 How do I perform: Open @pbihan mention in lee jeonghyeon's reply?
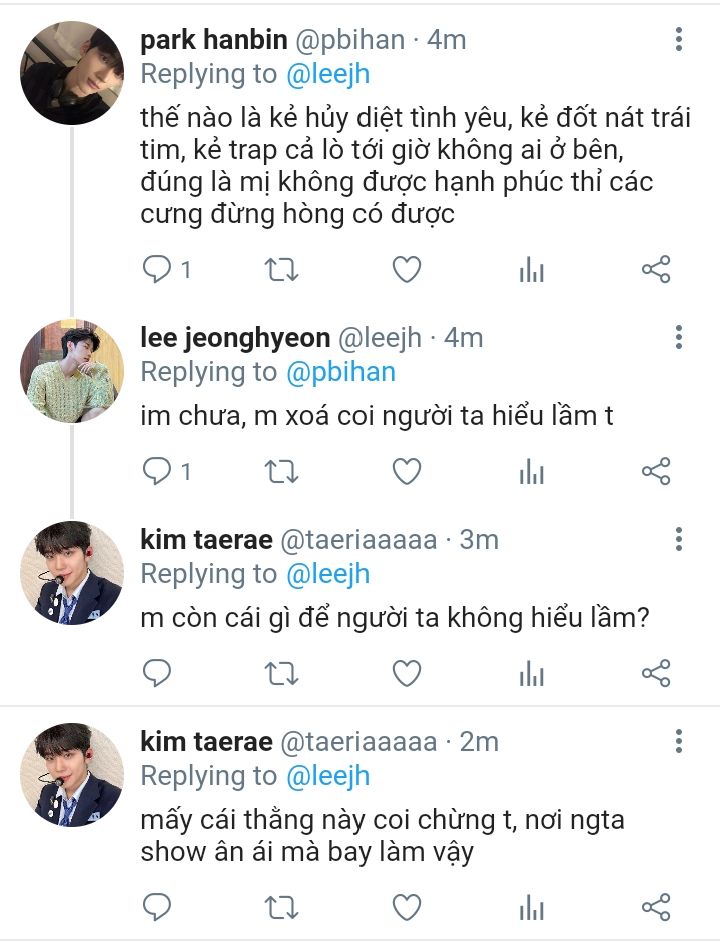coord(341,372)
